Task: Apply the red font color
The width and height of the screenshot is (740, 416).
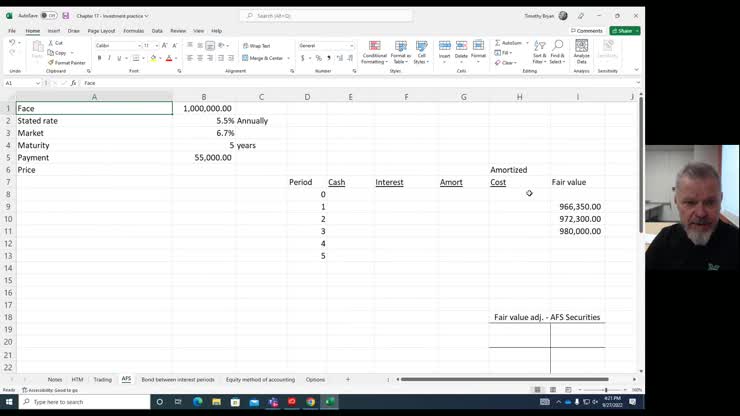Action: click(169, 58)
